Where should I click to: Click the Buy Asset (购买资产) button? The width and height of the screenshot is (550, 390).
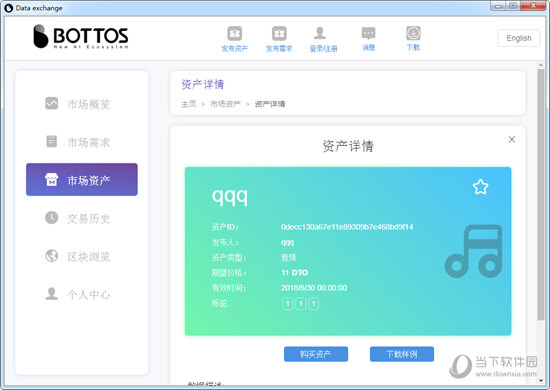point(316,354)
